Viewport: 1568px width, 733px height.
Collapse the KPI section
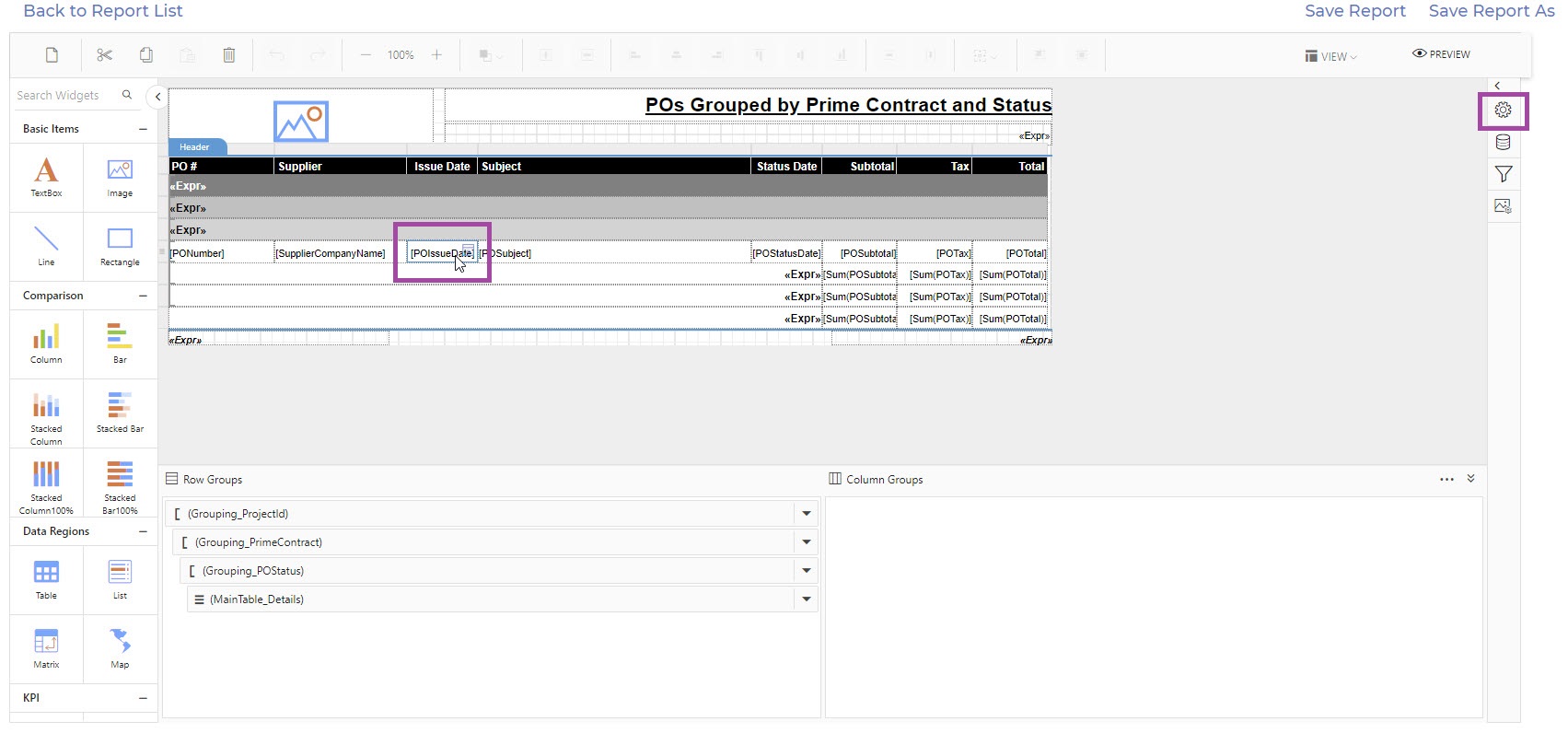pos(143,698)
